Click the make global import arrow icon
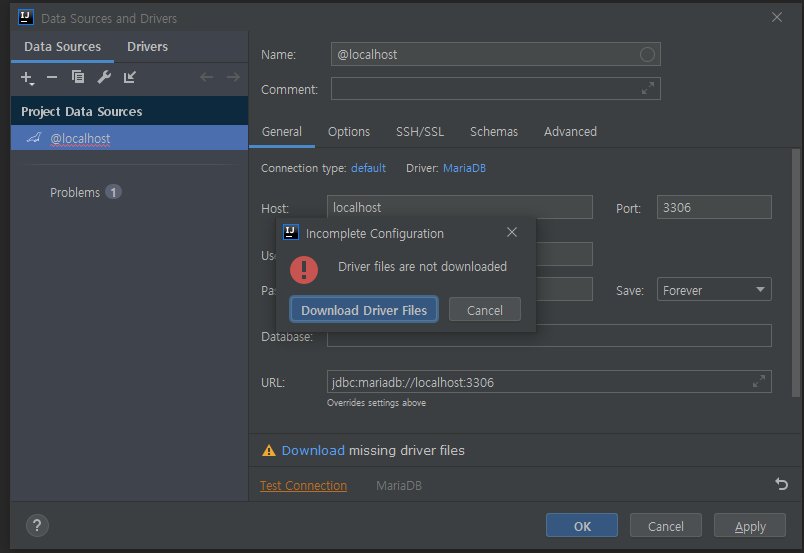 (130, 77)
